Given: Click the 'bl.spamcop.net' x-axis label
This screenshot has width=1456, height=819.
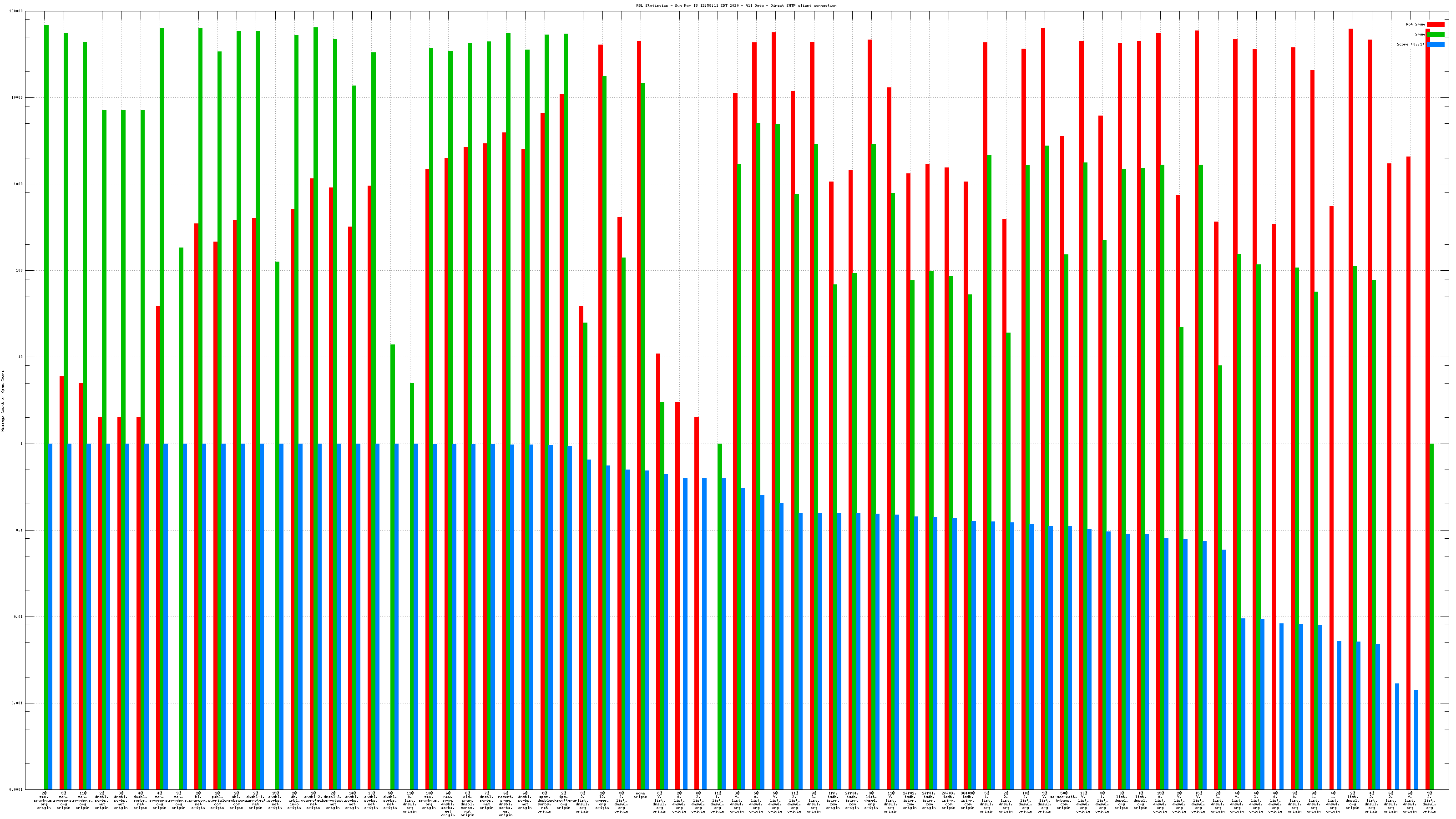Looking at the screenshot, I should click(x=198, y=800).
